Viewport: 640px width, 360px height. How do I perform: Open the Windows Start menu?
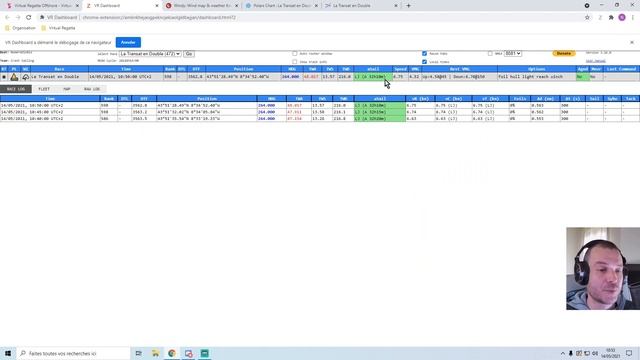pos(8,353)
